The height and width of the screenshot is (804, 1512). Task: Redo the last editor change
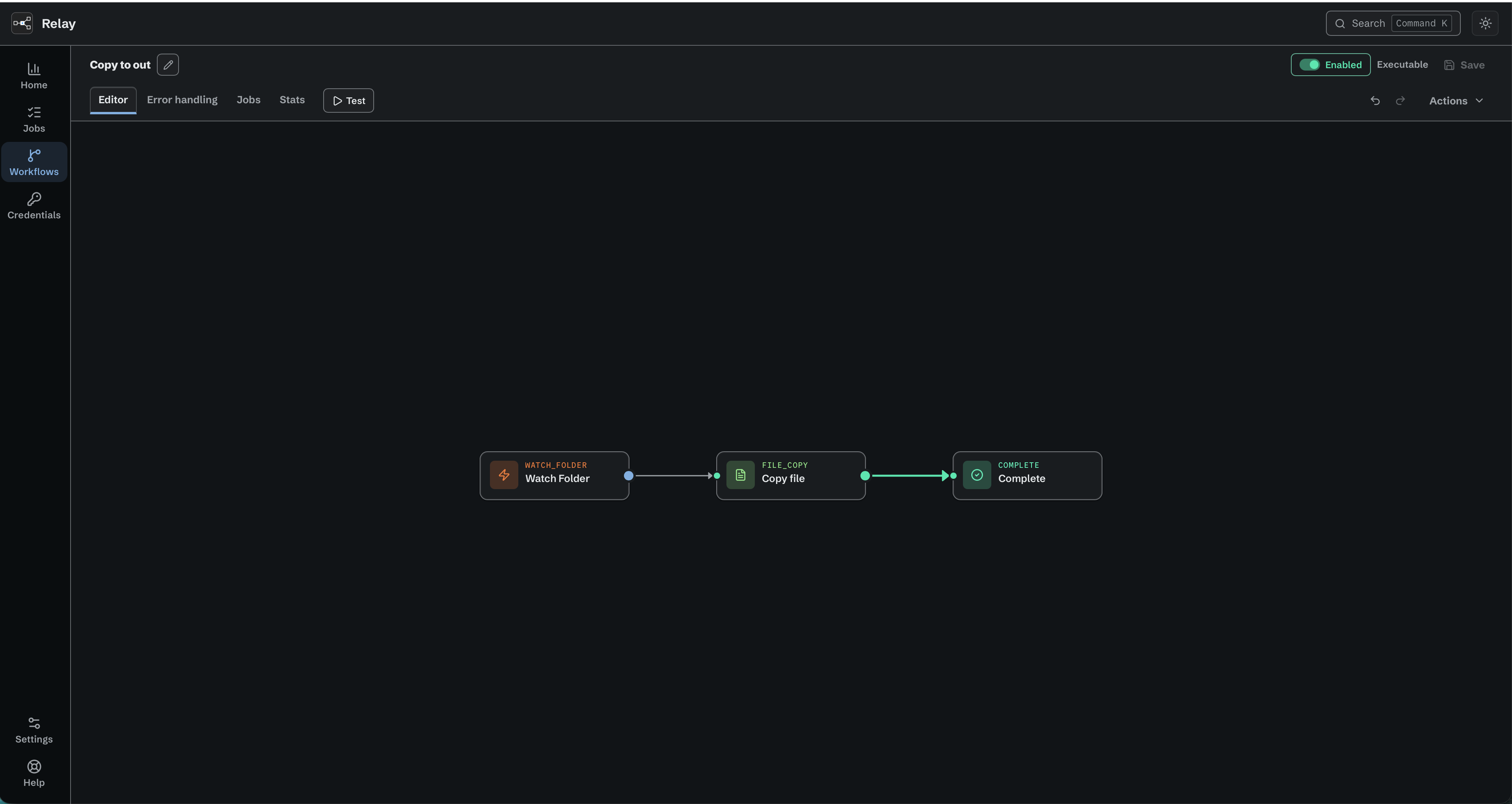1400,101
